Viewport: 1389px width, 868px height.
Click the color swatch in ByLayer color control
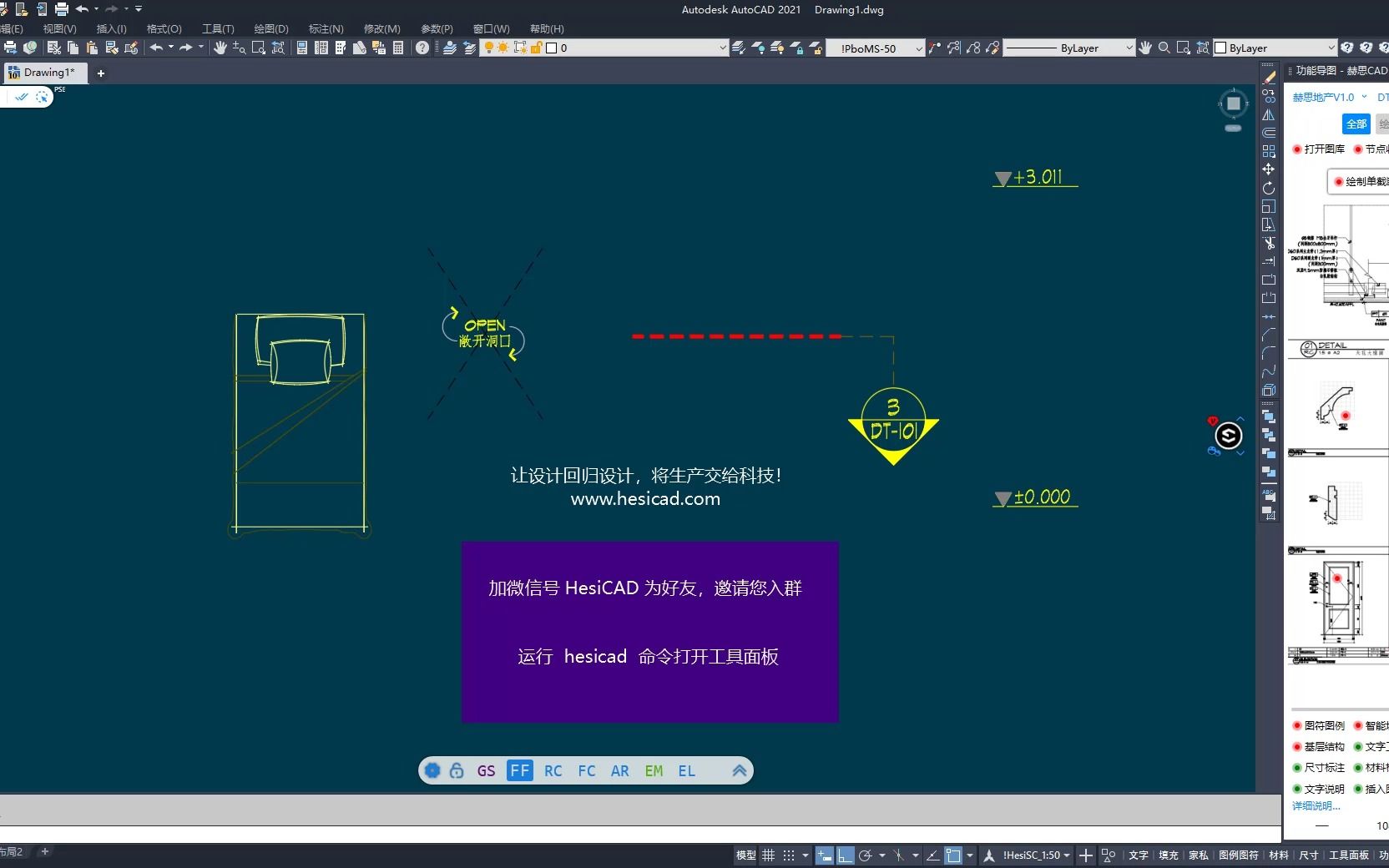coord(1220,48)
